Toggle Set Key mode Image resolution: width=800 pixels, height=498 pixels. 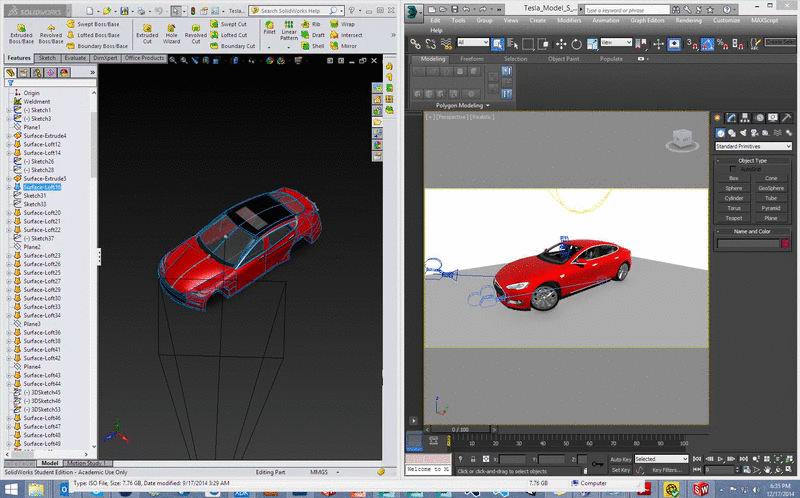click(620, 470)
